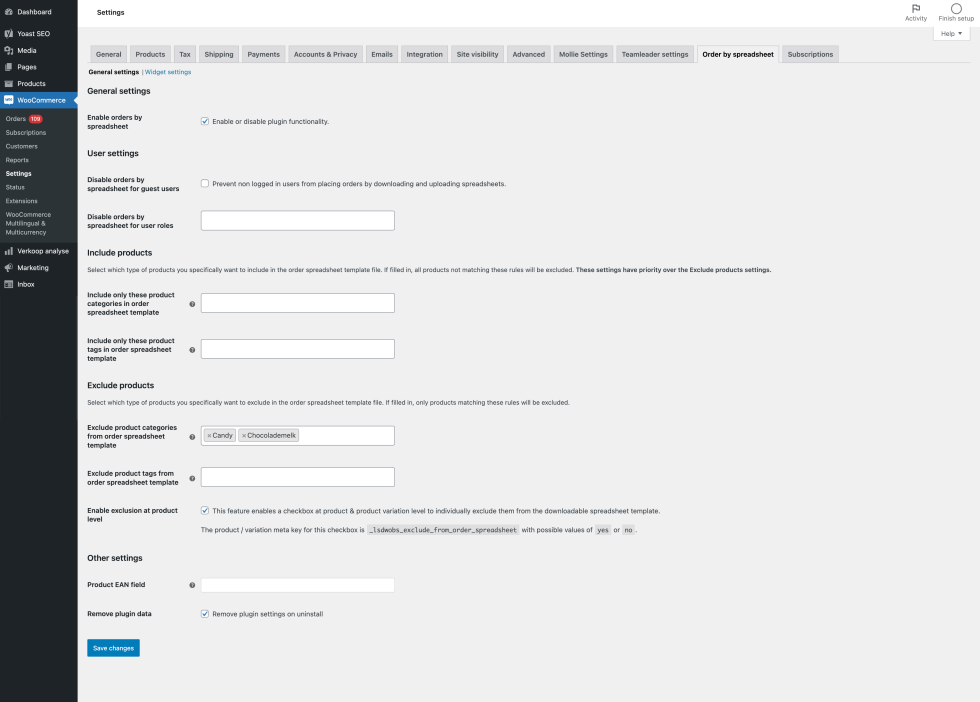Screen dimensions: 980x702
Task: Switch to the Shipping settings tab
Action: (x=219, y=54)
